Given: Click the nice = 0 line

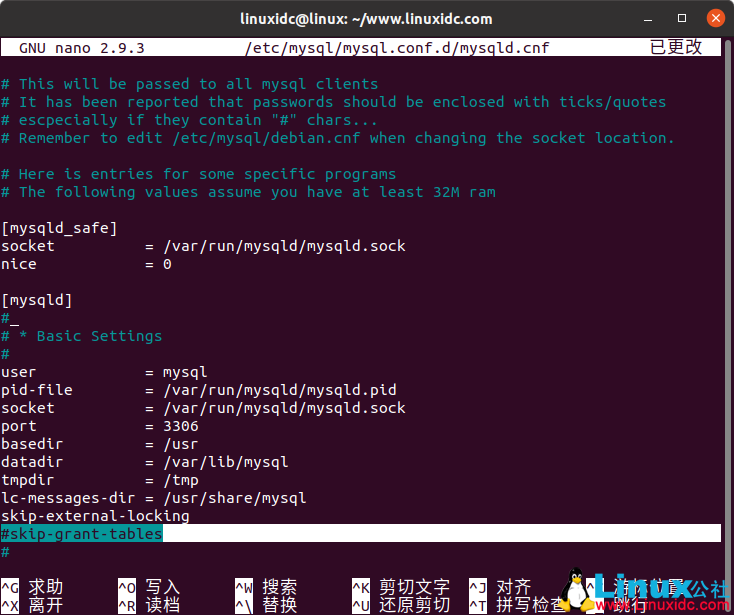Looking at the screenshot, I should (x=86, y=264).
